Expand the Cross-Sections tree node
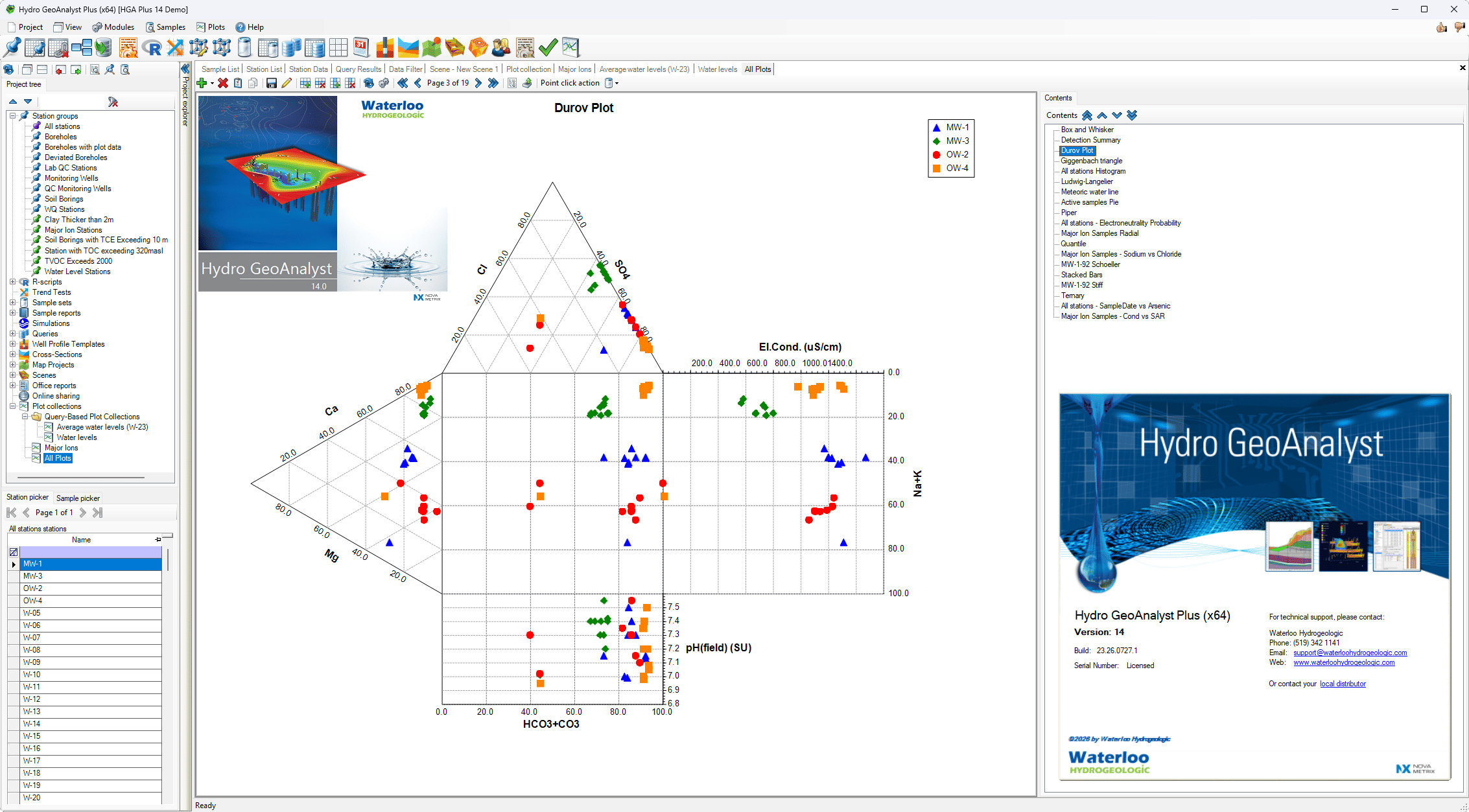Image resolution: width=1469 pixels, height=812 pixels. click(x=12, y=354)
